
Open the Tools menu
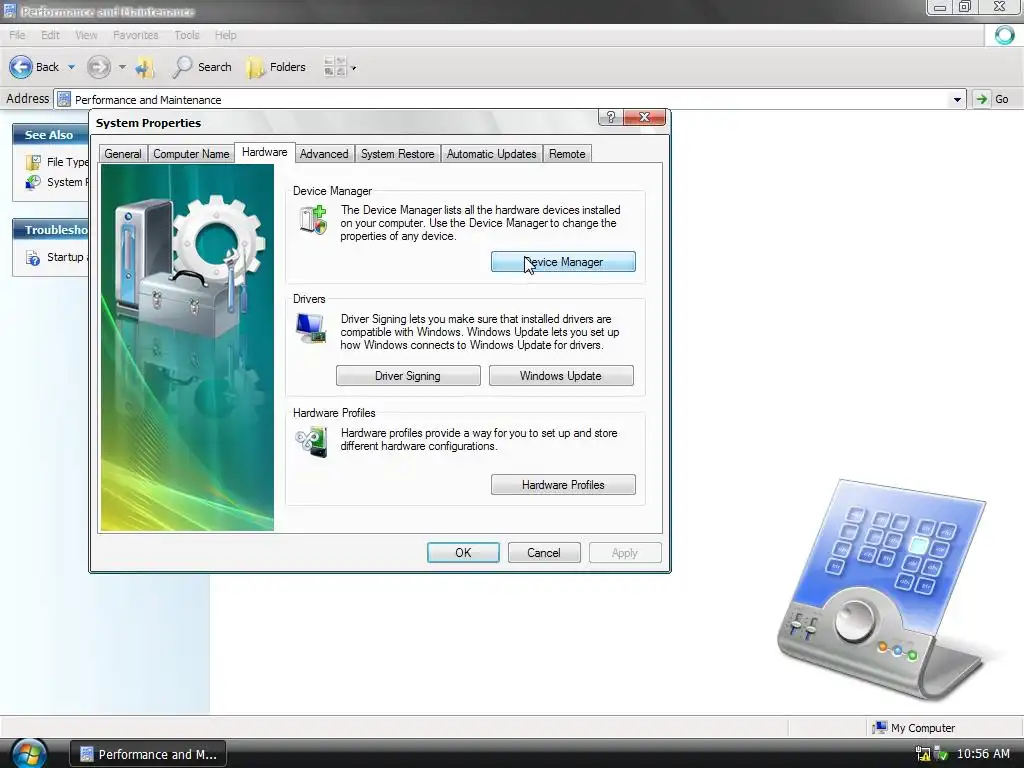click(x=187, y=35)
